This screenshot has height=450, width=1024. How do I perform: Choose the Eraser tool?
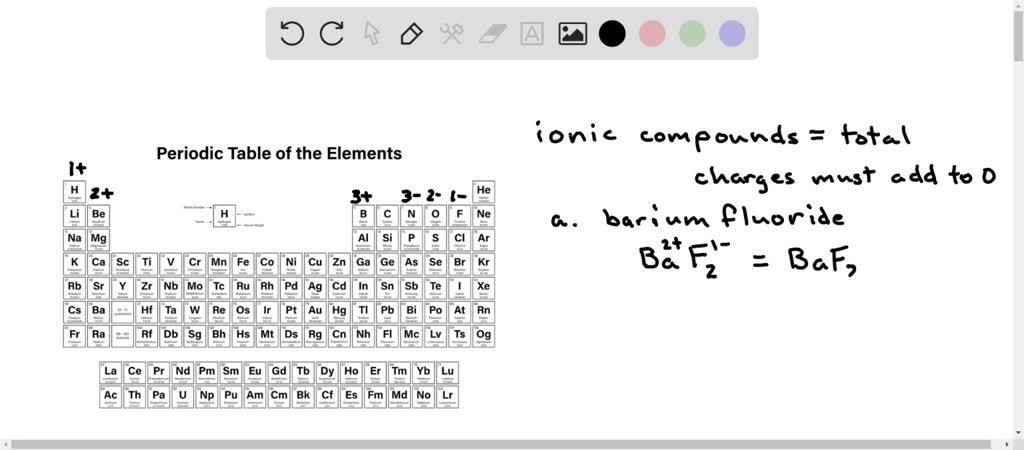tap(492, 34)
